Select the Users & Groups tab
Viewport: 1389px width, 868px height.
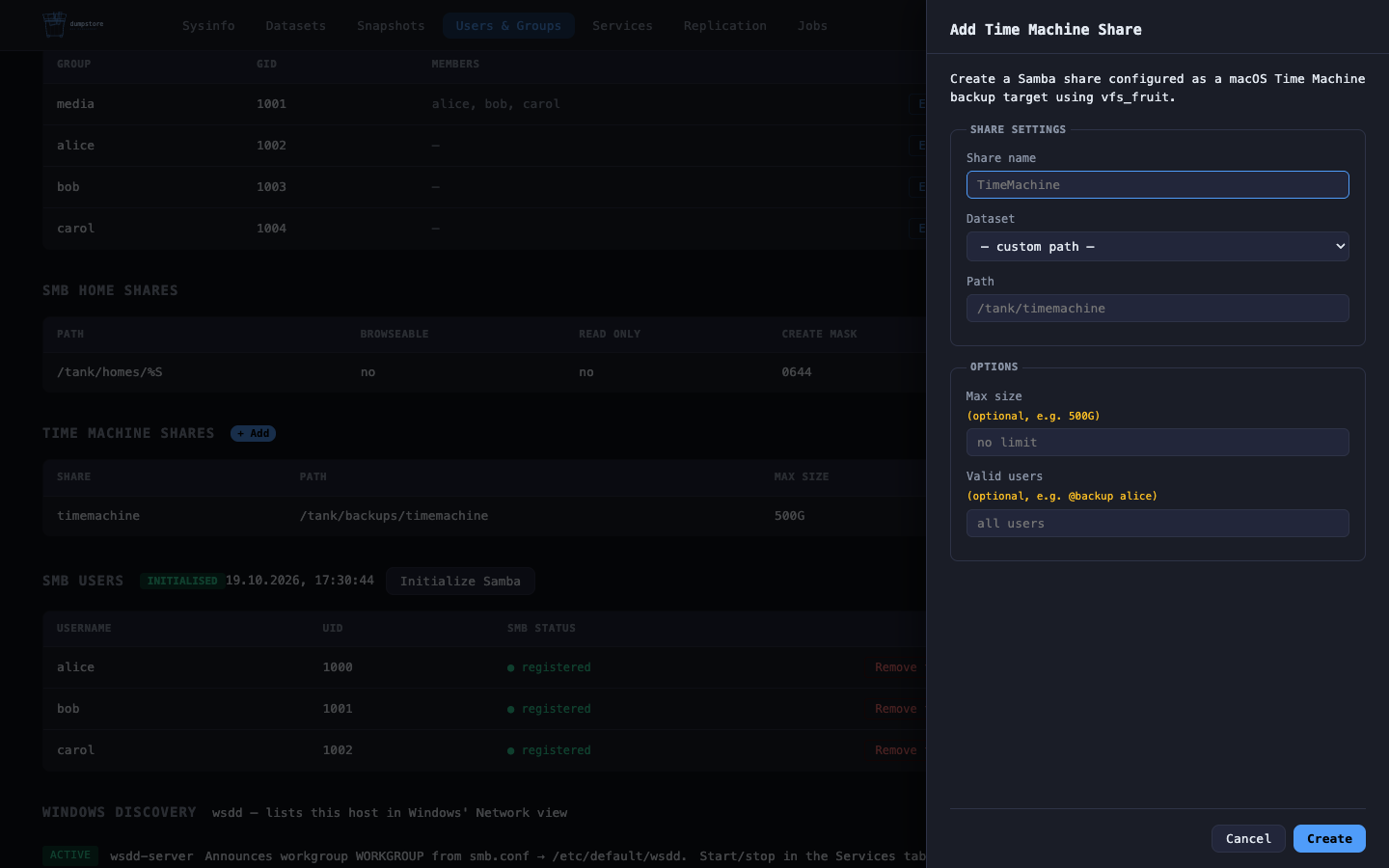[508, 26]
